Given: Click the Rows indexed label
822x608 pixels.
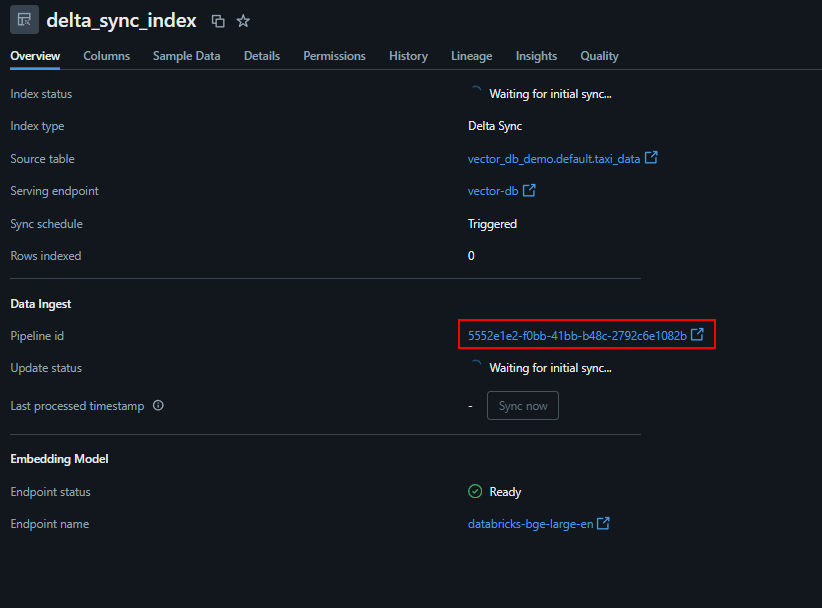Looking at the screenshot, I should (x=46, y=256).
